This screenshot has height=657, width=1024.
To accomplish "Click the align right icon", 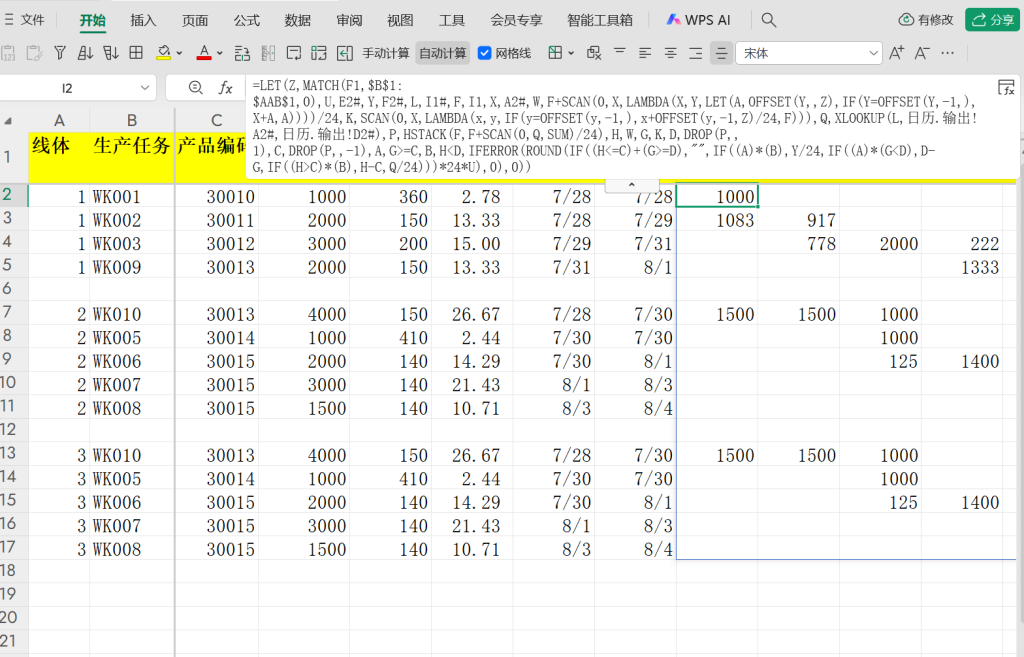I will pyautogui.click(x=696, y=53).
